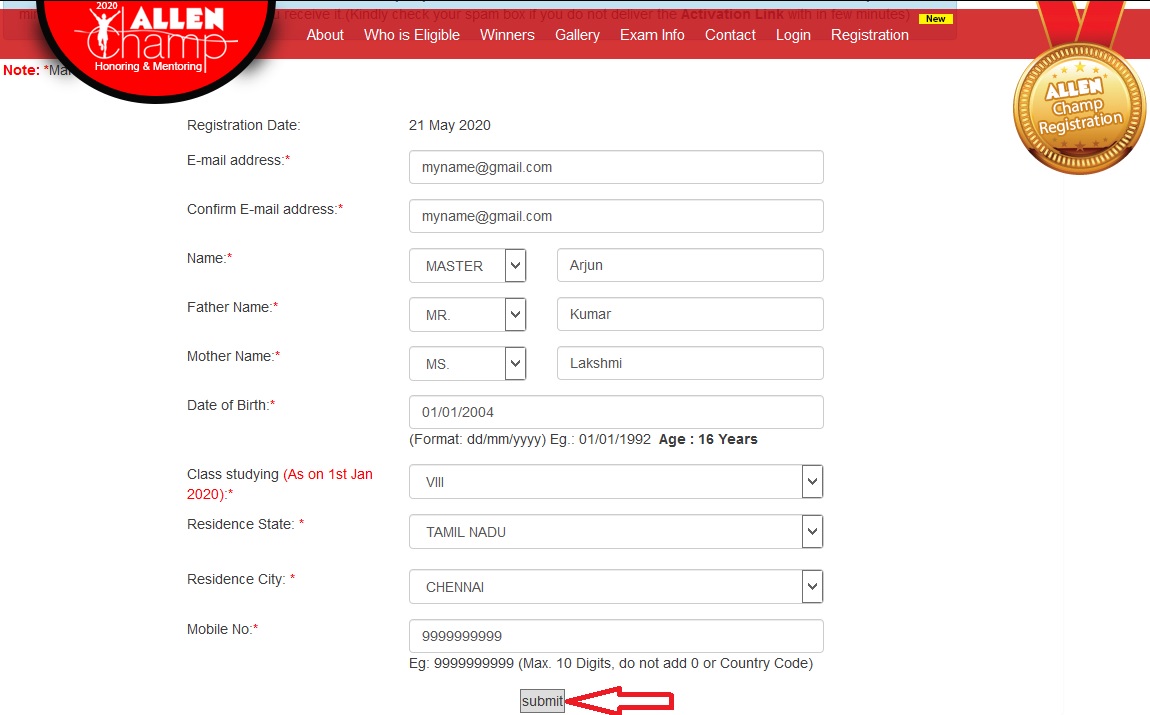This screenshot has height=715, width=1150.
Task: Click the E-mail address input field
Action: tap(615, 167)
